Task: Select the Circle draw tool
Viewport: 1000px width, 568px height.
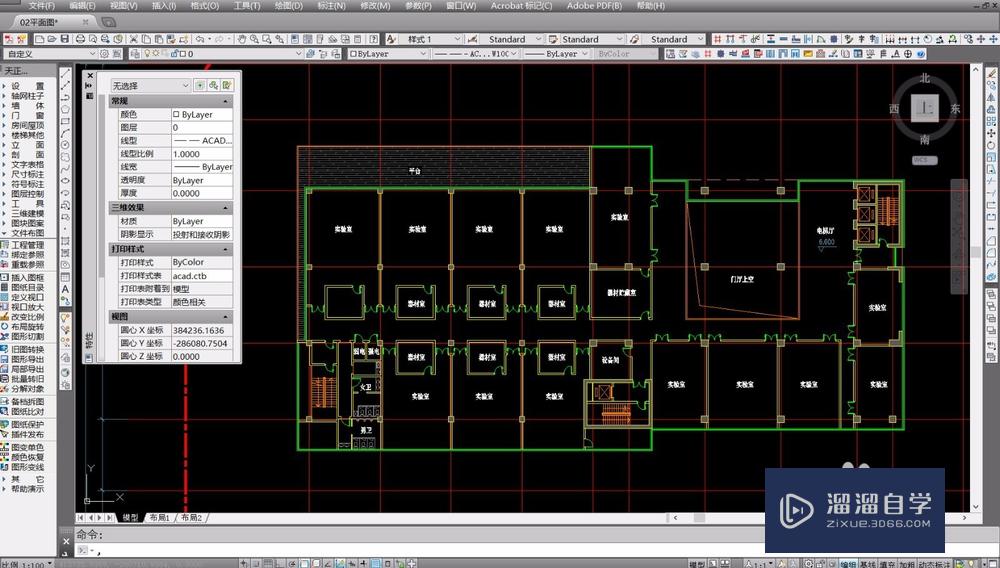Action: point(66,145)
